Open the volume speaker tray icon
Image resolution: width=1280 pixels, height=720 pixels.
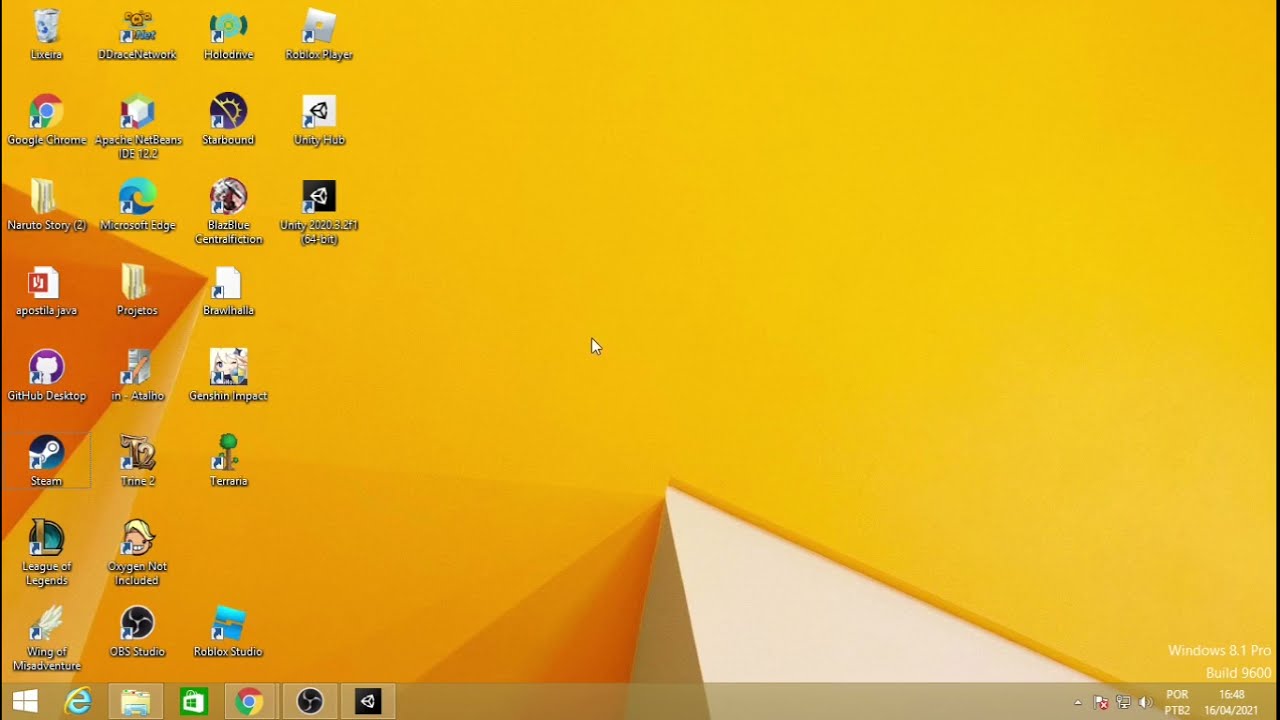pos(1145,702)
